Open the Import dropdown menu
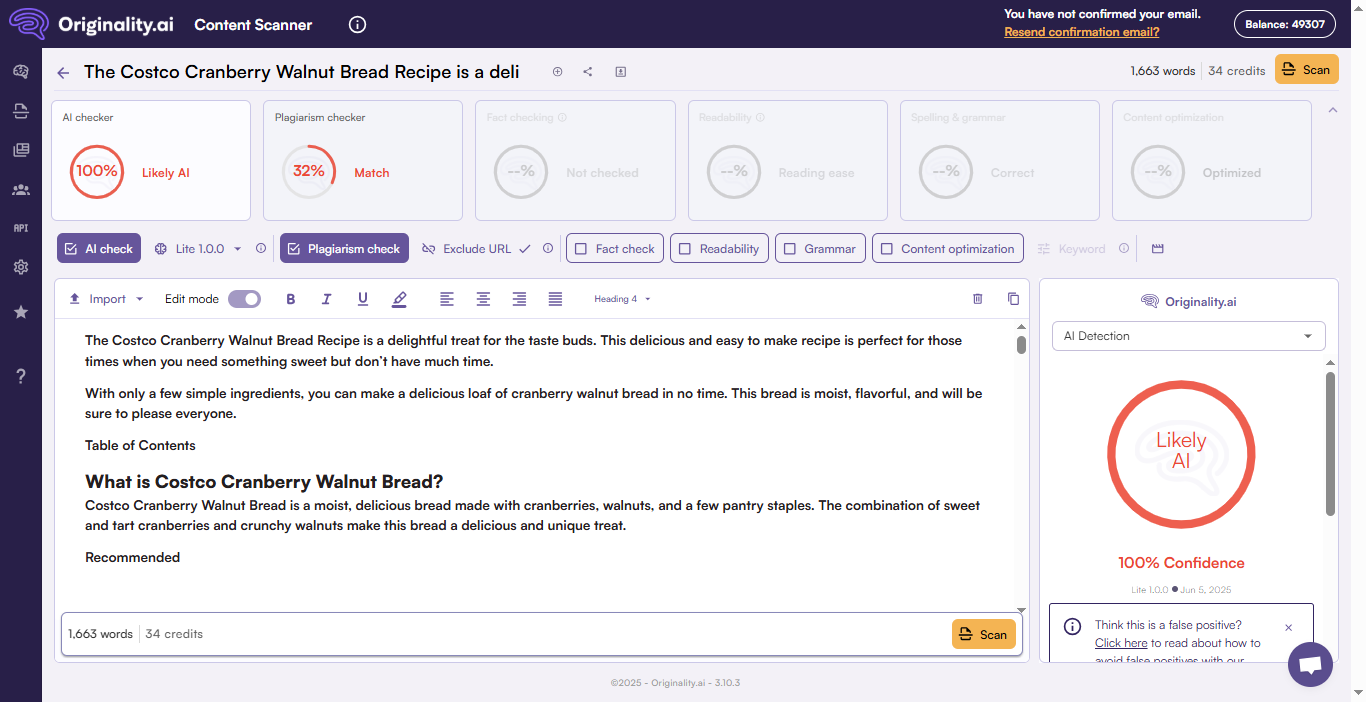Viewport: 1366px width, 702px height. click(x=106, y=299)
